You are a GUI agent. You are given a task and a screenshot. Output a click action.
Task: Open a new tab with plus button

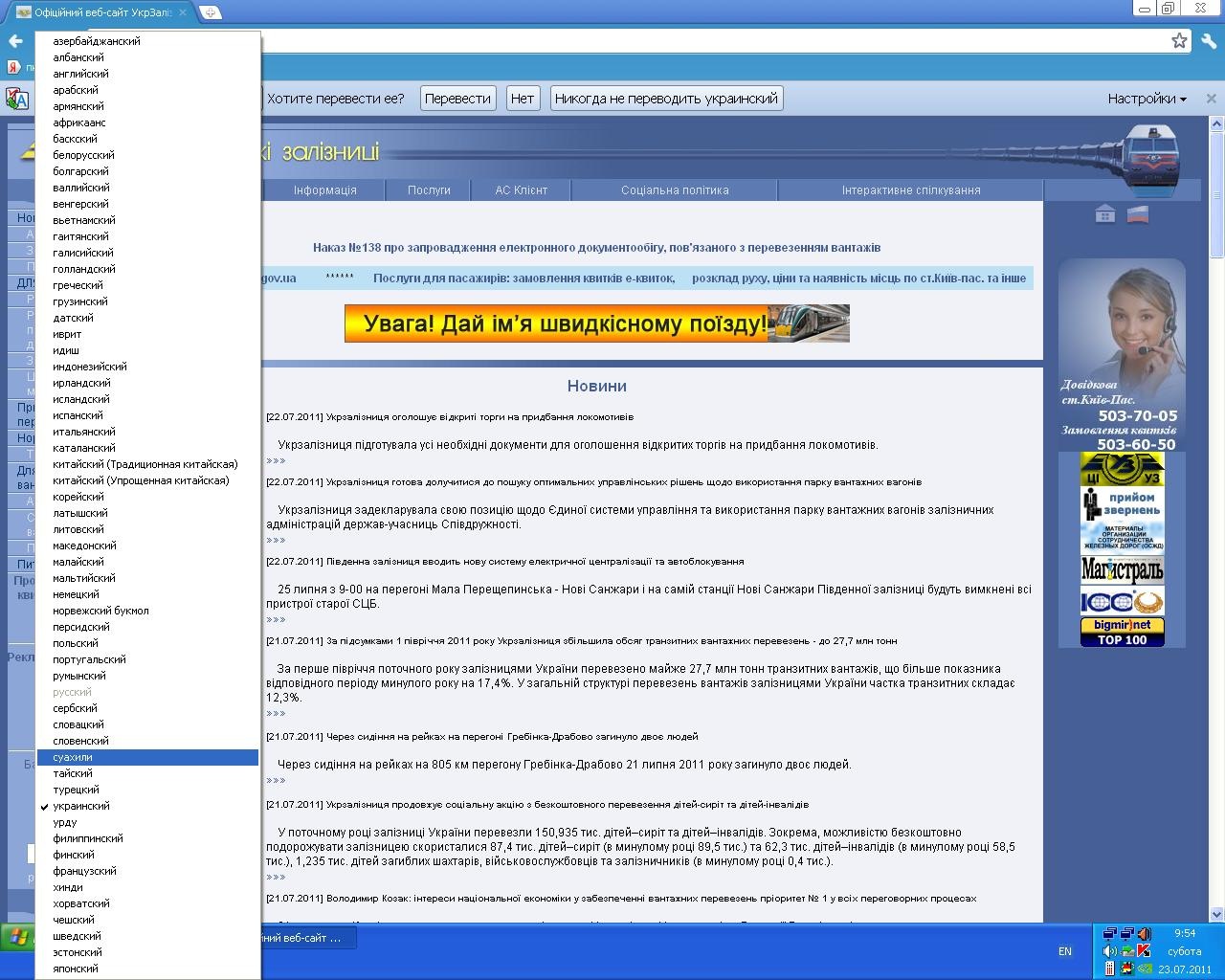(x=210, y=12)
